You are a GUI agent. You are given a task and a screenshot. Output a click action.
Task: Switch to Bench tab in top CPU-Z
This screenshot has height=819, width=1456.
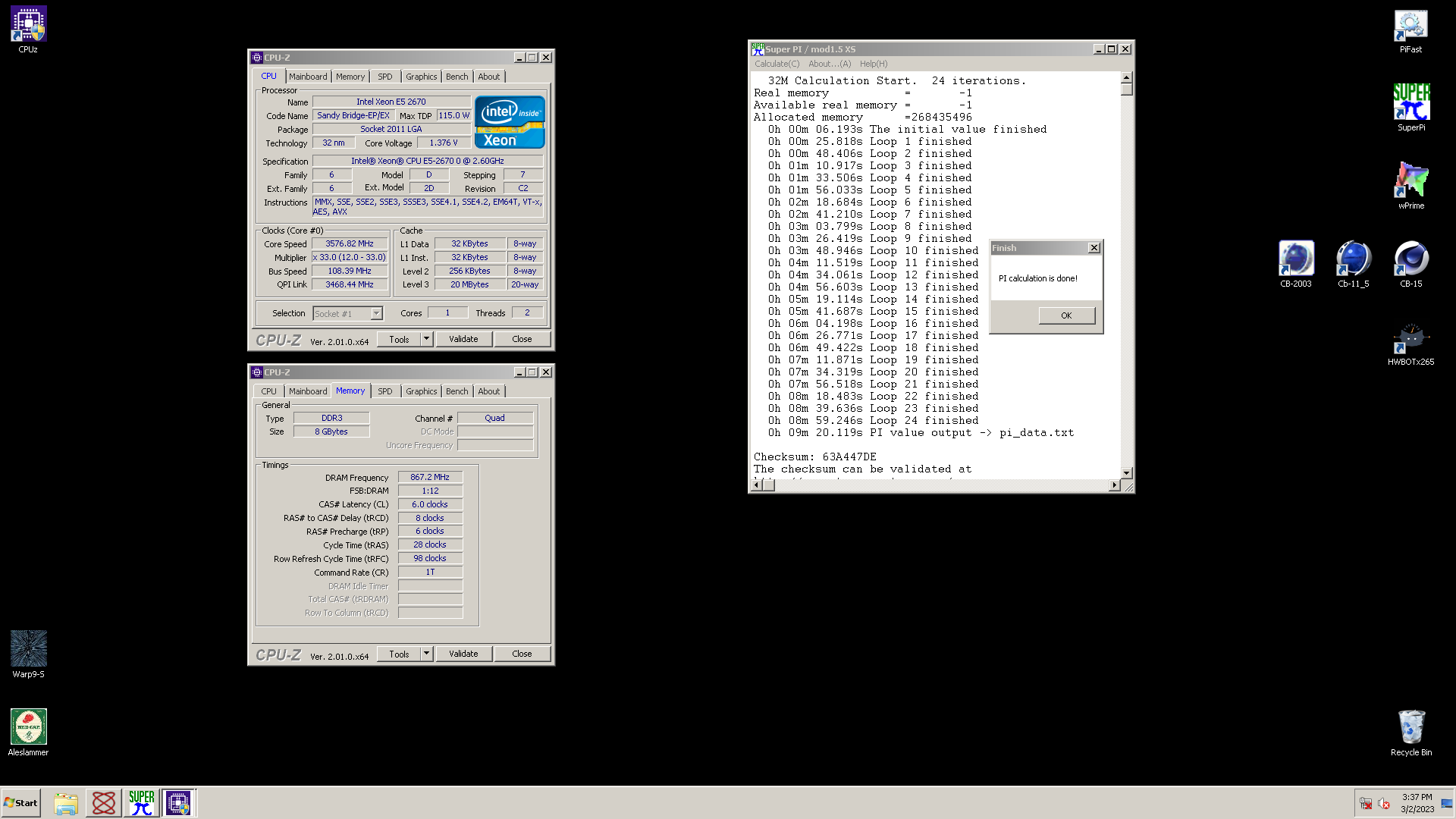point(457,77)
